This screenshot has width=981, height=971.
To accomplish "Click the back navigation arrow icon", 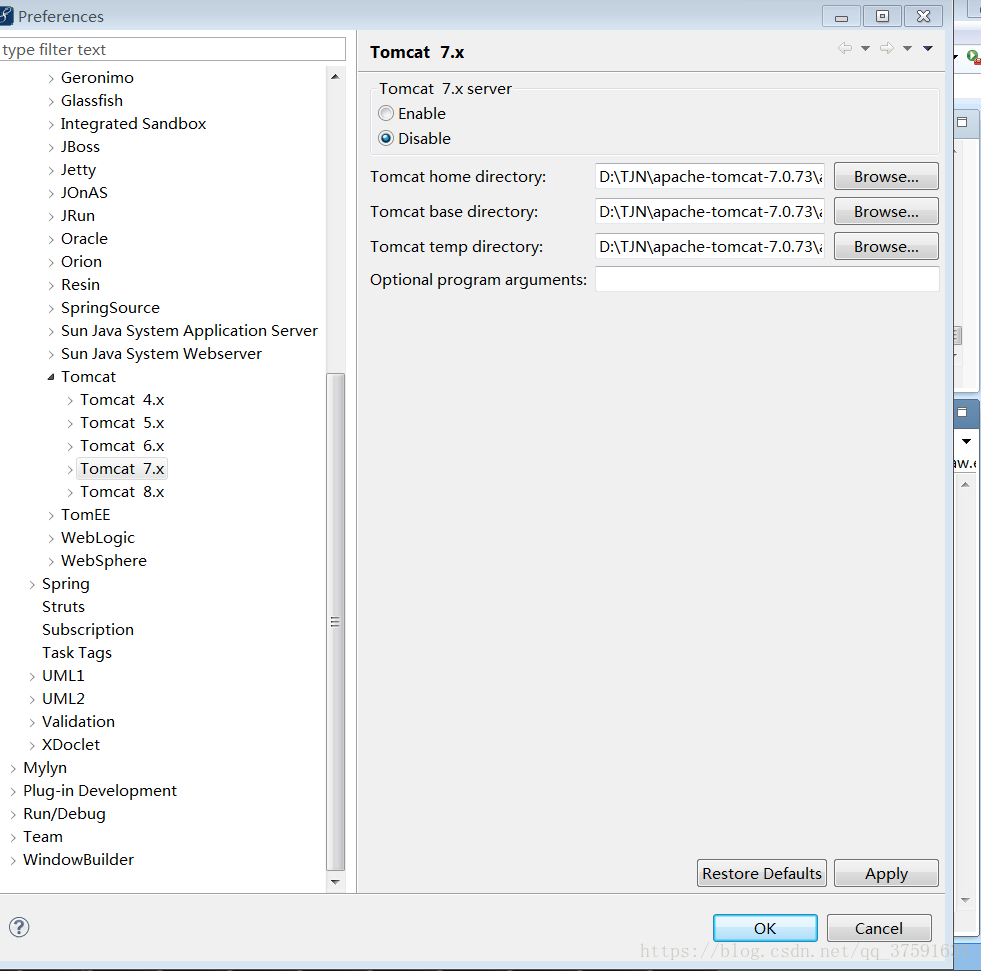I will pos(845,48).
